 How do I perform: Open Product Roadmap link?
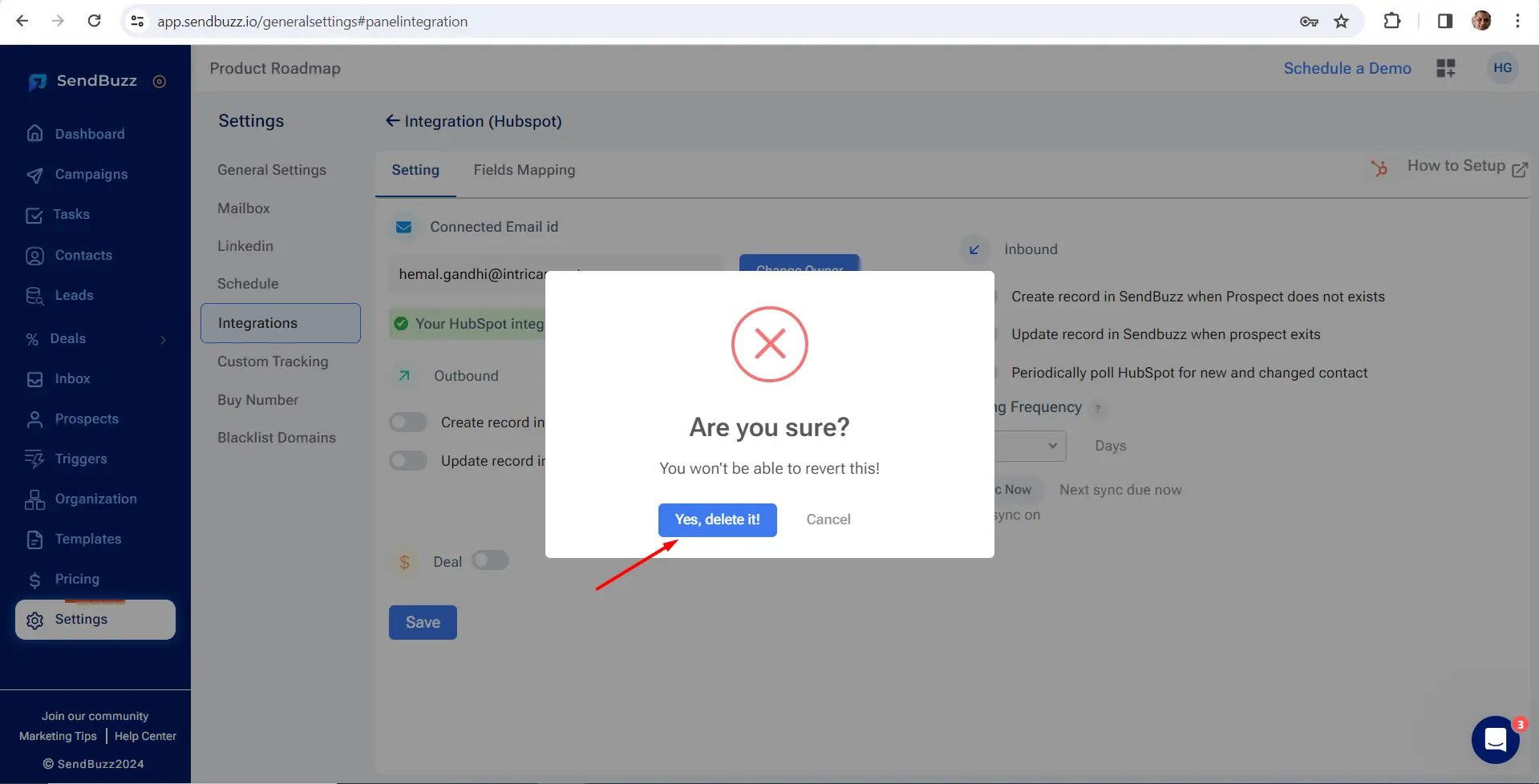(275, 69)
